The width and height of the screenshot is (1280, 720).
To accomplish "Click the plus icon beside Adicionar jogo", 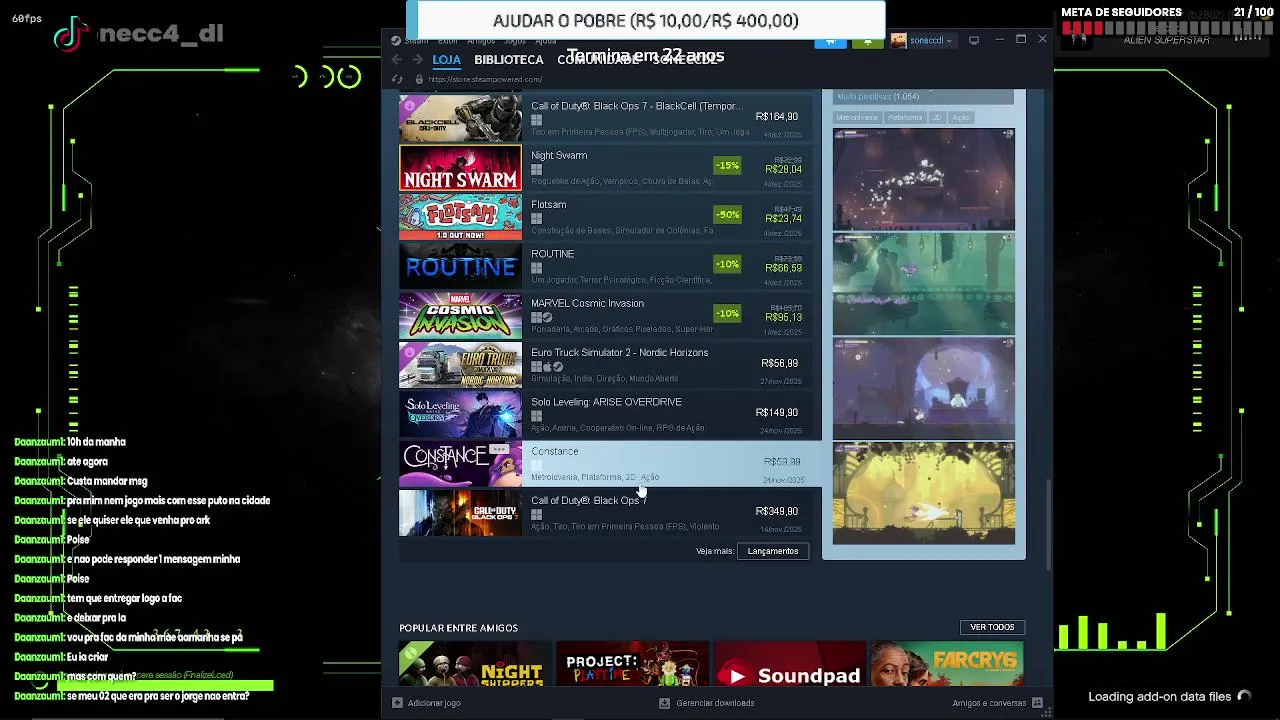I will (x=397, y=703).
